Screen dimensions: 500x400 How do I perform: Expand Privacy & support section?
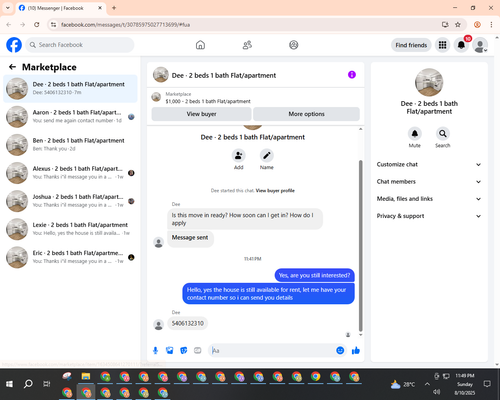429,216
